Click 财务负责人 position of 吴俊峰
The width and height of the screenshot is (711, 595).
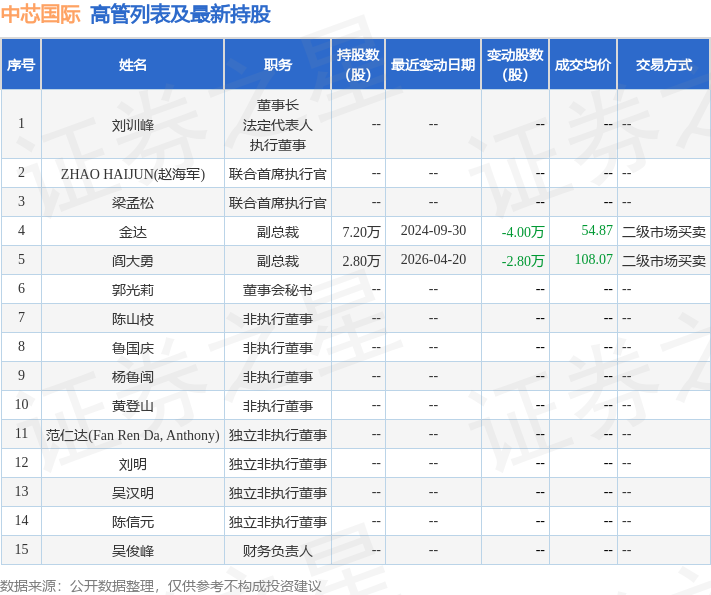click(277, 551)
